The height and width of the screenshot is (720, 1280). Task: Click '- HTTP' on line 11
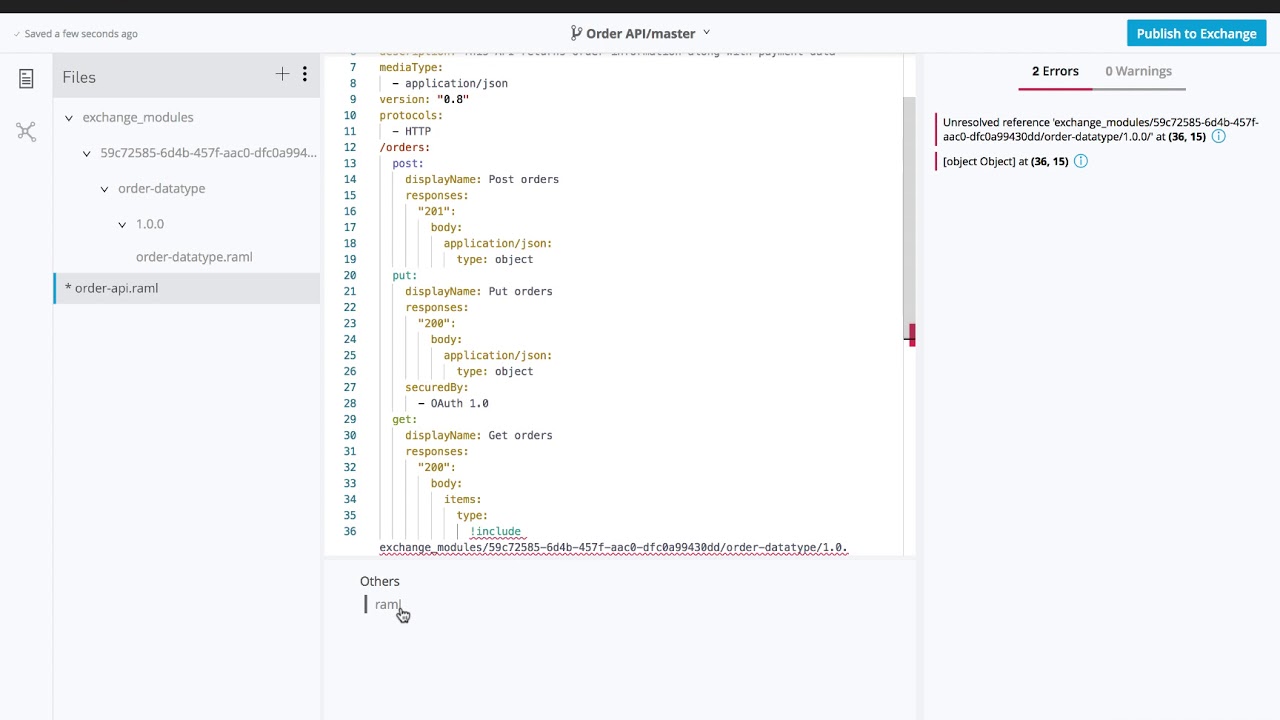[412, 131]
